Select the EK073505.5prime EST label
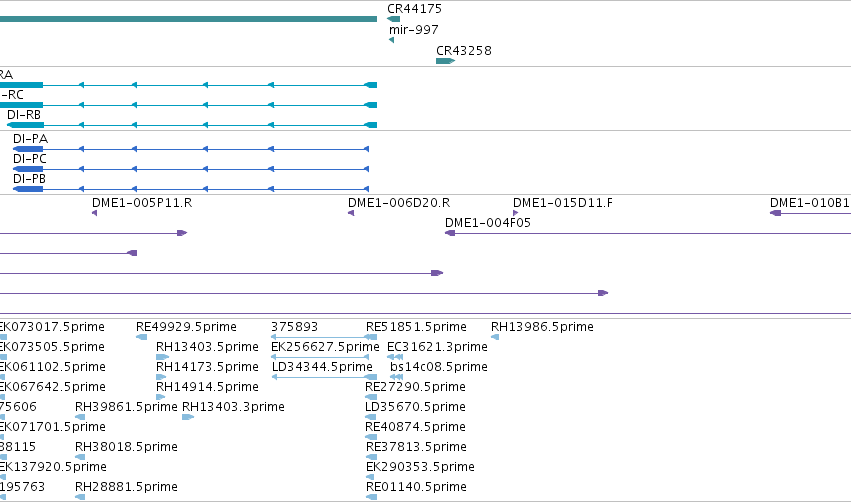This screenshot has width=851, height=502. click(x=52, y=347)
